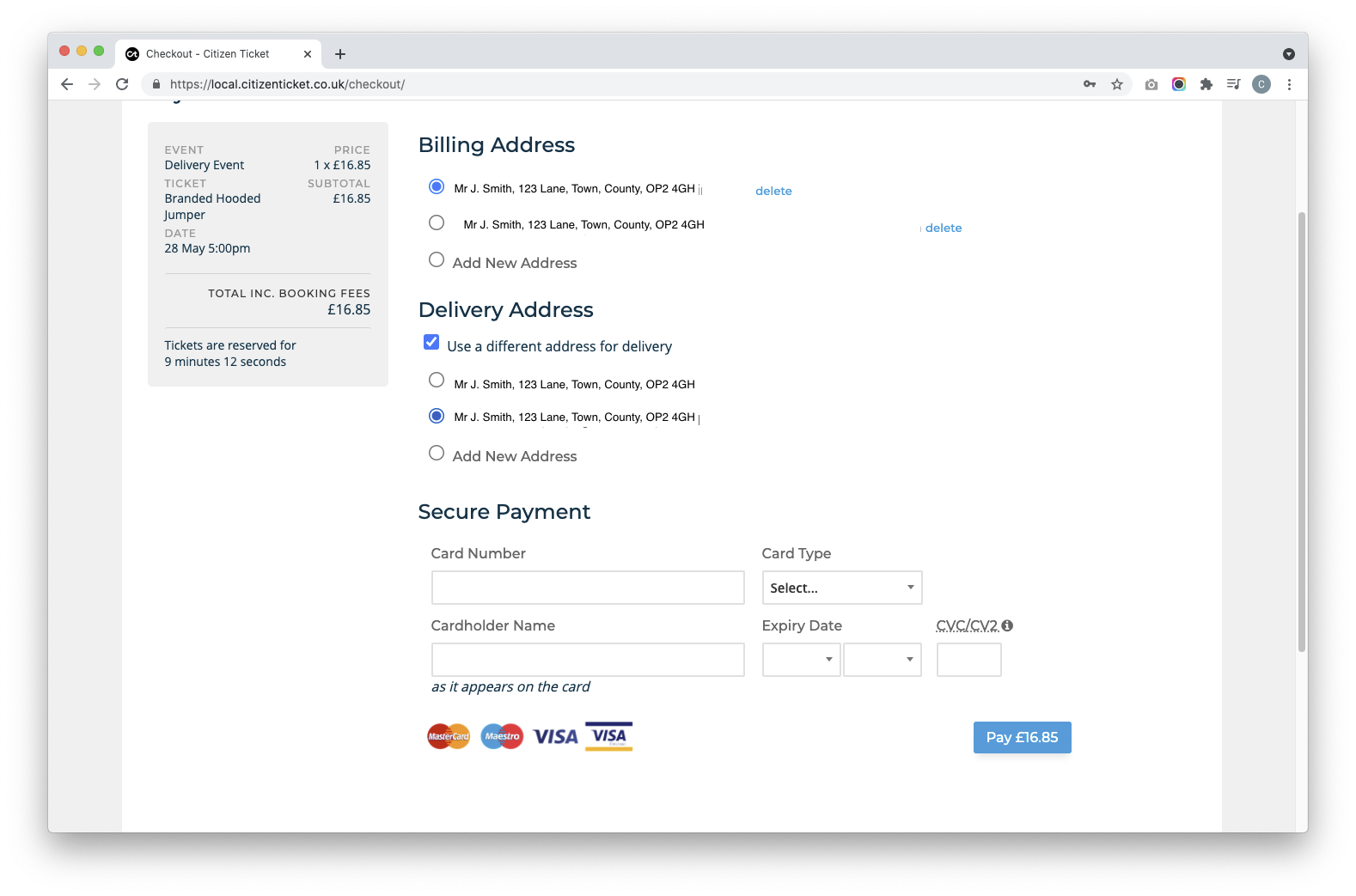Click the Branded Hooded Jumper ticket text
This screenshot has height=896, width=1356.
click(x=212, y=206)
